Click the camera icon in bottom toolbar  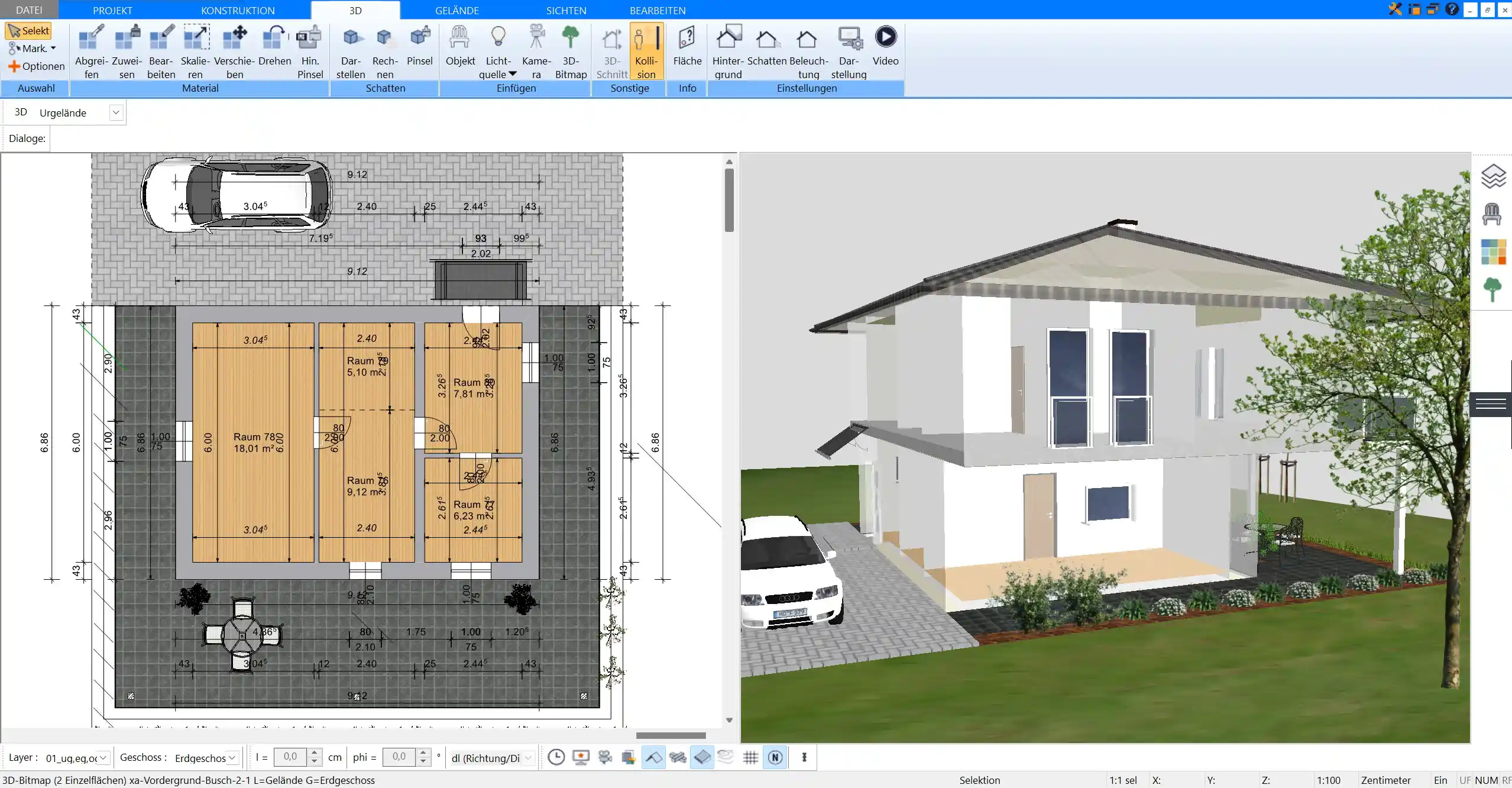(605, 757)
